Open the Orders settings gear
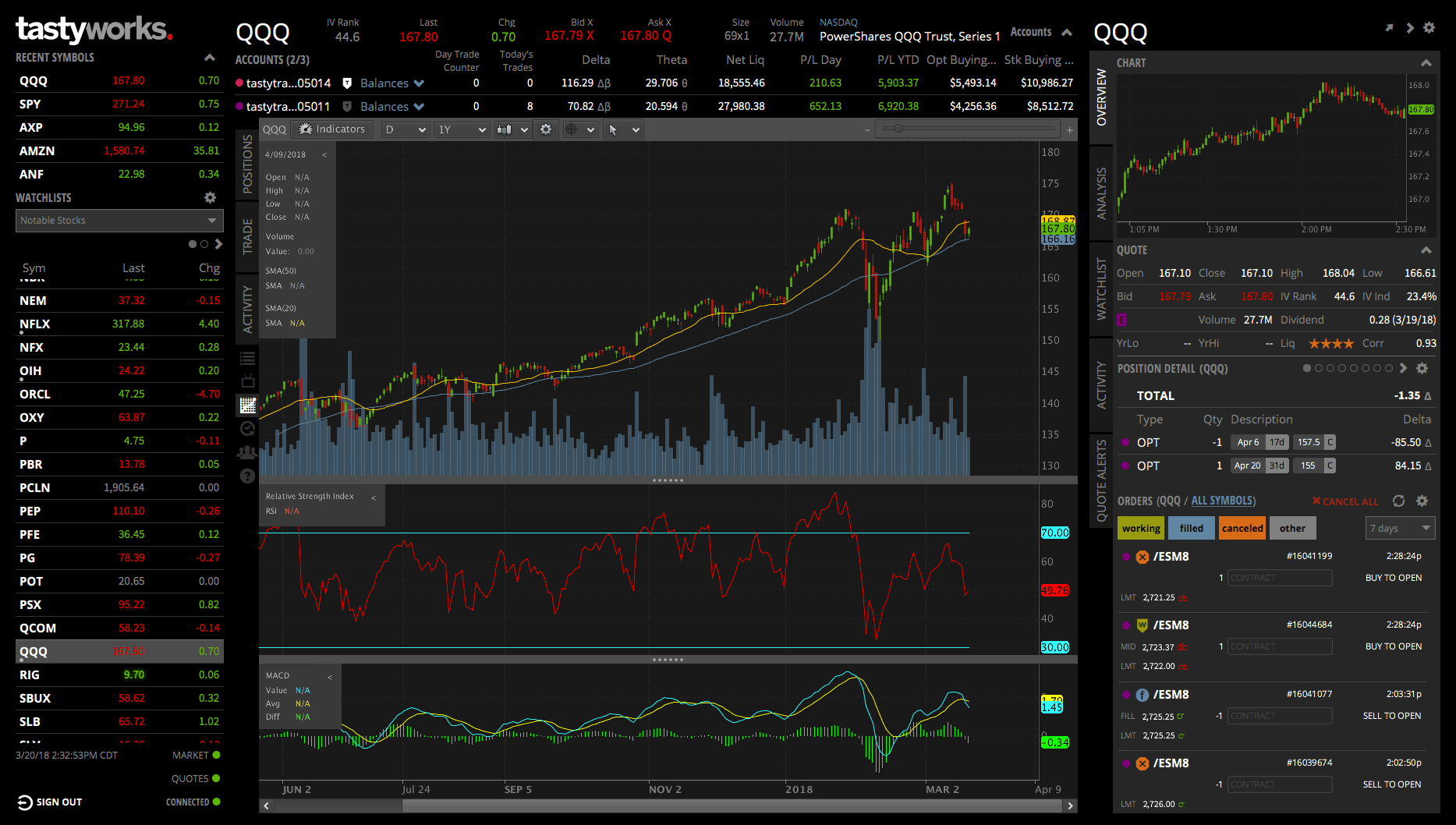 (1422, 501)
